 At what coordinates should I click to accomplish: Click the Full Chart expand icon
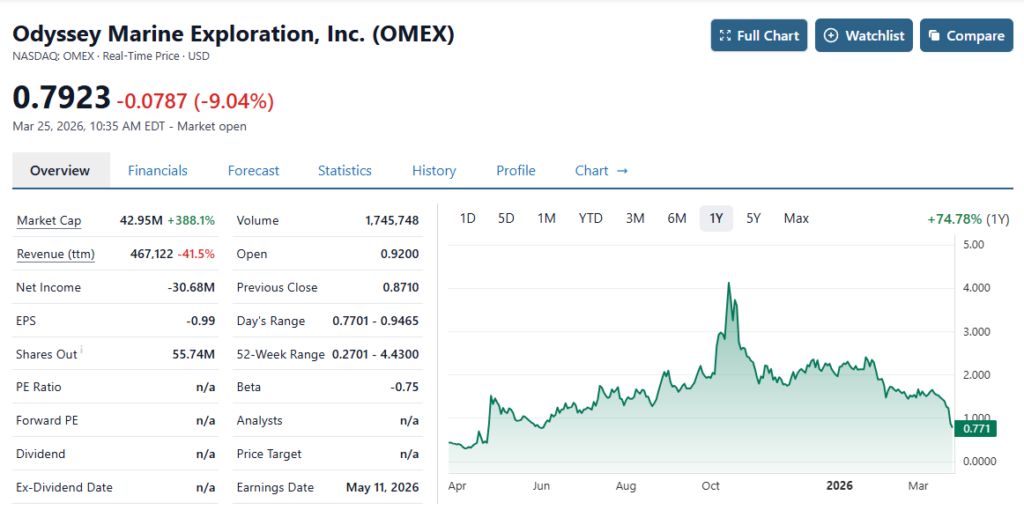point(726,36)
